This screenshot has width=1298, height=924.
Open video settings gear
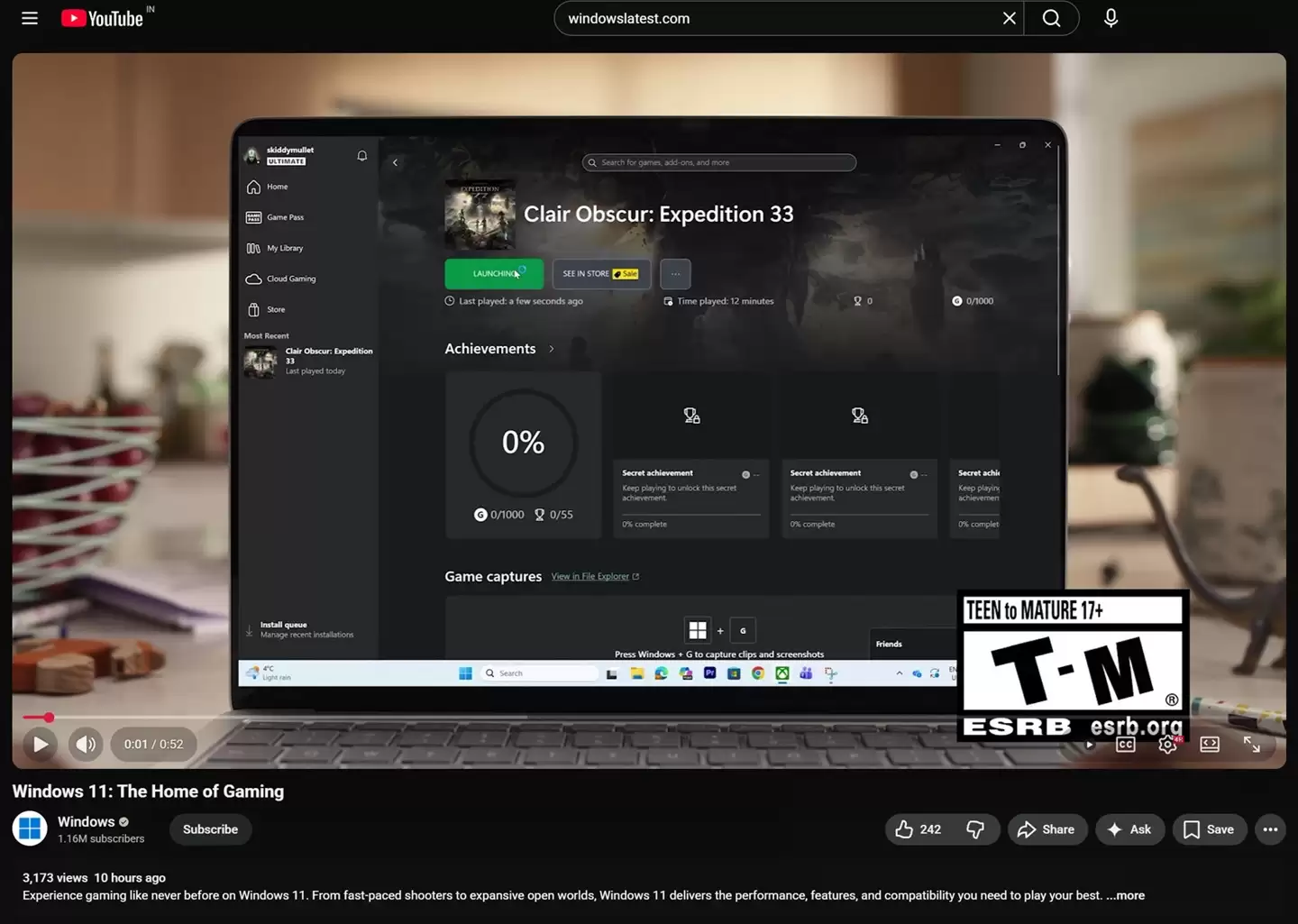(1167, 745)
